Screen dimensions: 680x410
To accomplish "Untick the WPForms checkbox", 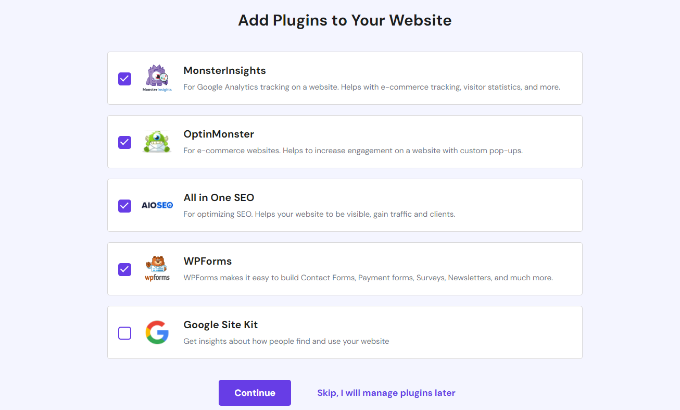I will (124, 269).
